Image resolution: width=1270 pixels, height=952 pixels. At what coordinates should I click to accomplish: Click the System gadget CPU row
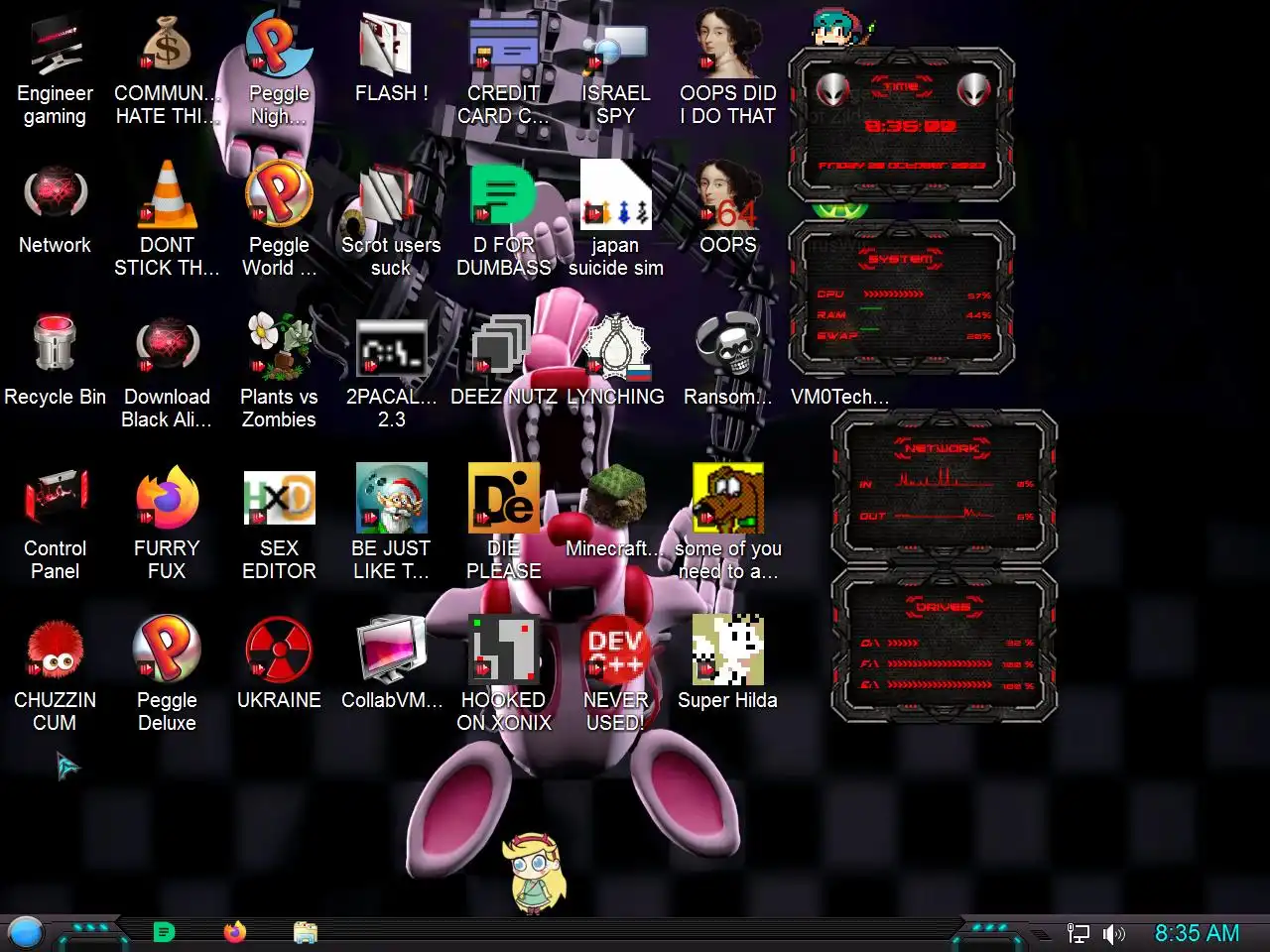pos(903,295)
